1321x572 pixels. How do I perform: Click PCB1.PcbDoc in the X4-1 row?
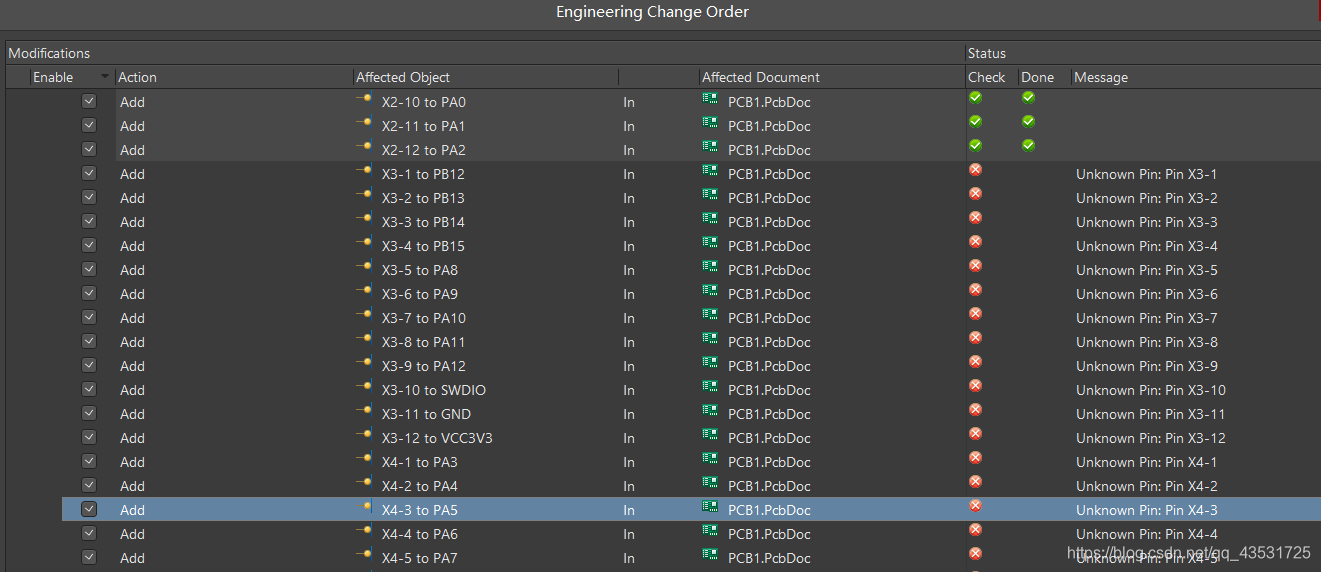pos(769,462)
